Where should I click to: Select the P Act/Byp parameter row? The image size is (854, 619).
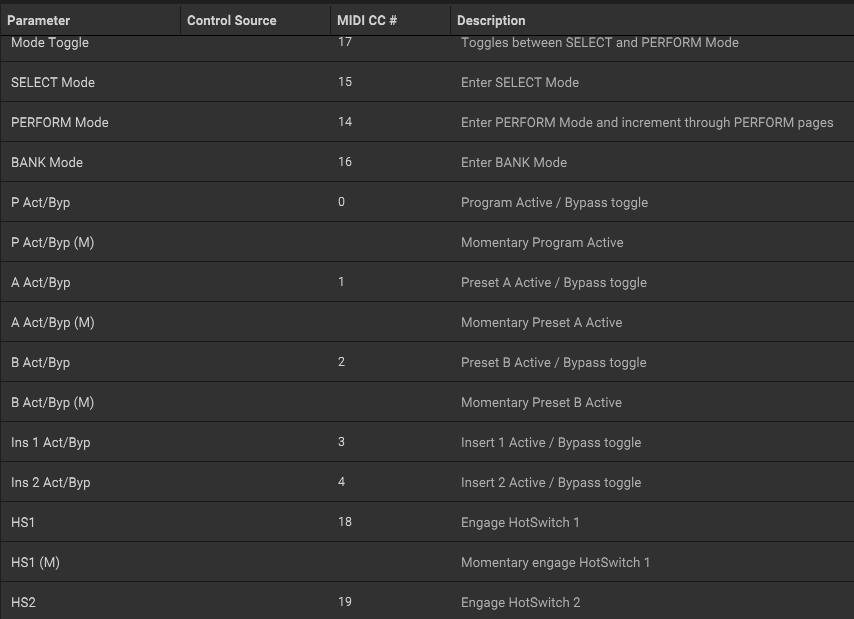[x=41, y=202]
